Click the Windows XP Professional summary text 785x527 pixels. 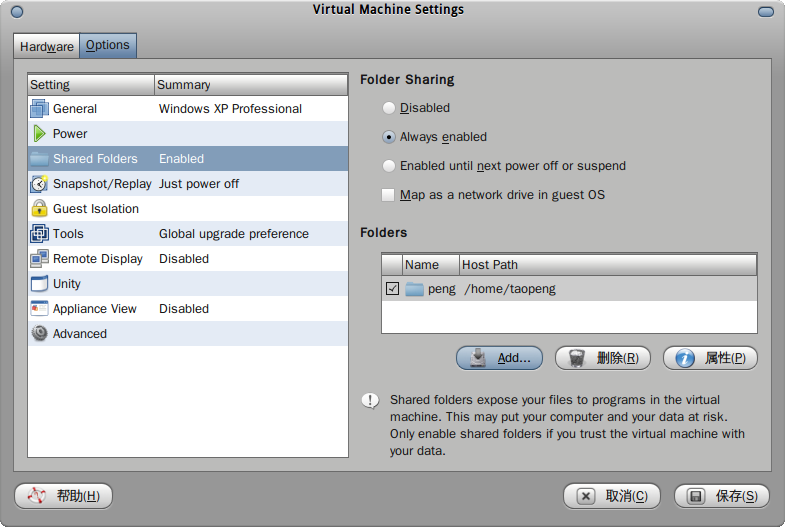coord(230,109)
